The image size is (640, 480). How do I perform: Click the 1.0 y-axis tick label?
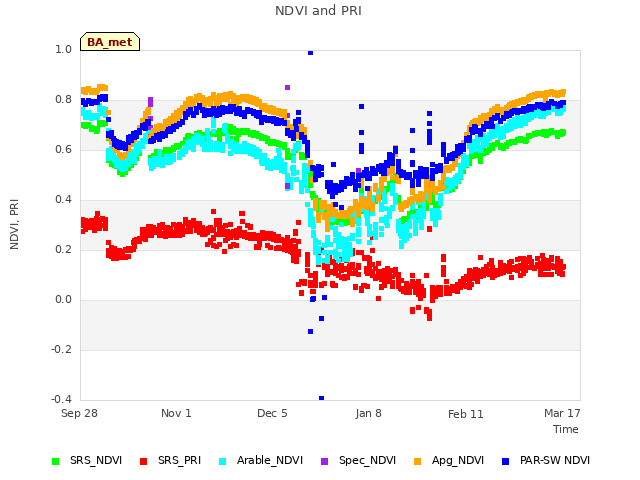[63, 49]
